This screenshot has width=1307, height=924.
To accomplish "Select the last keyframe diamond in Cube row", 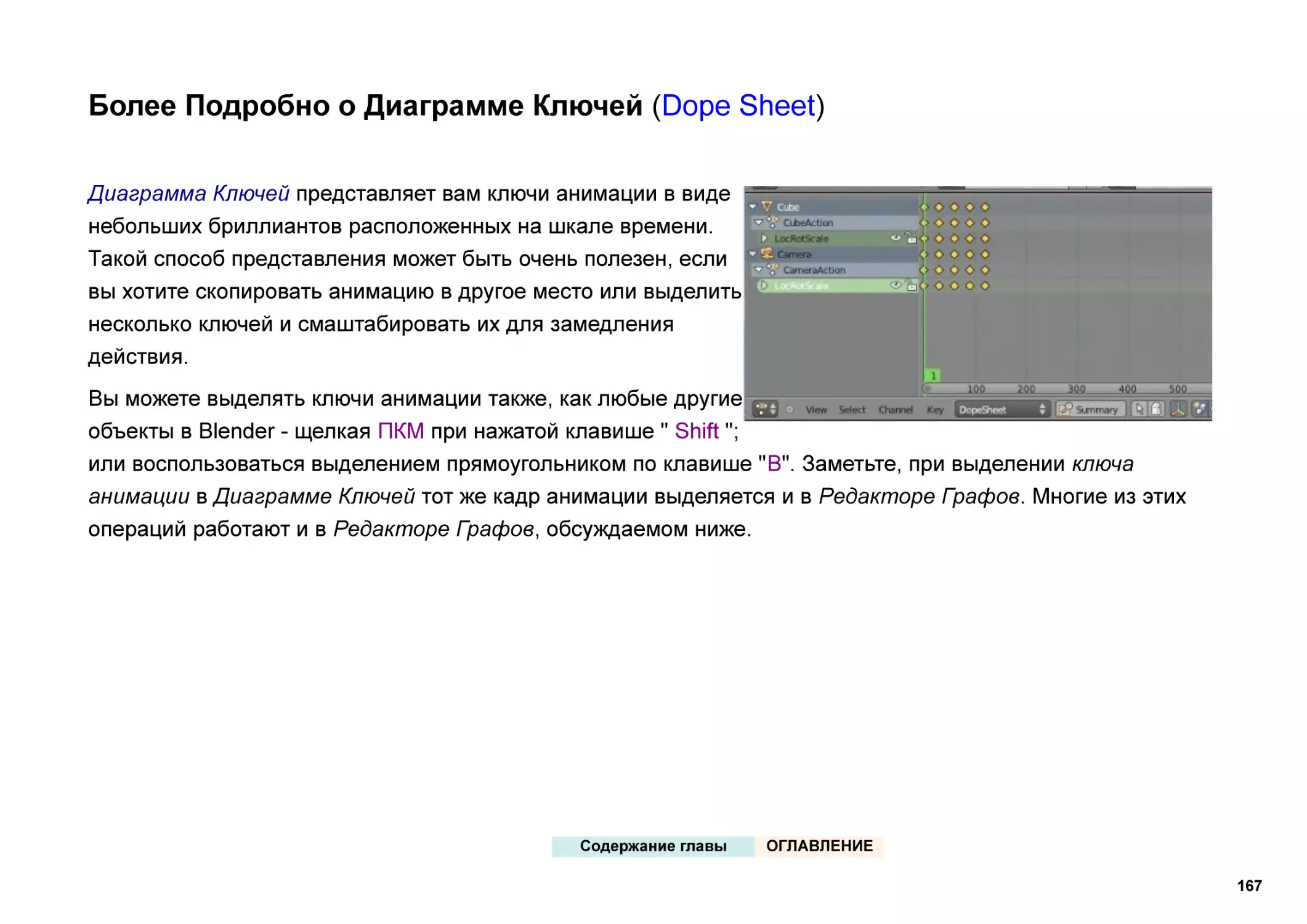I will coord(985,207).
